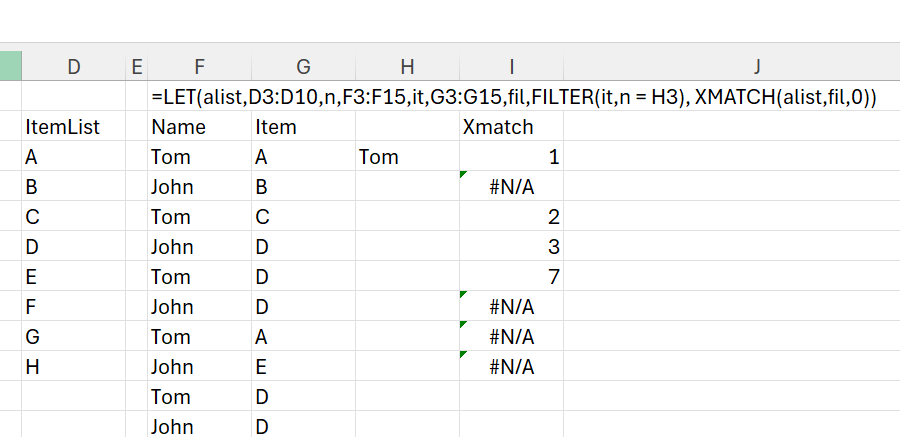The height and width of the screenshot is (437, 900).
Task: Click the Item header cell
Action: [x=276, y=127]
